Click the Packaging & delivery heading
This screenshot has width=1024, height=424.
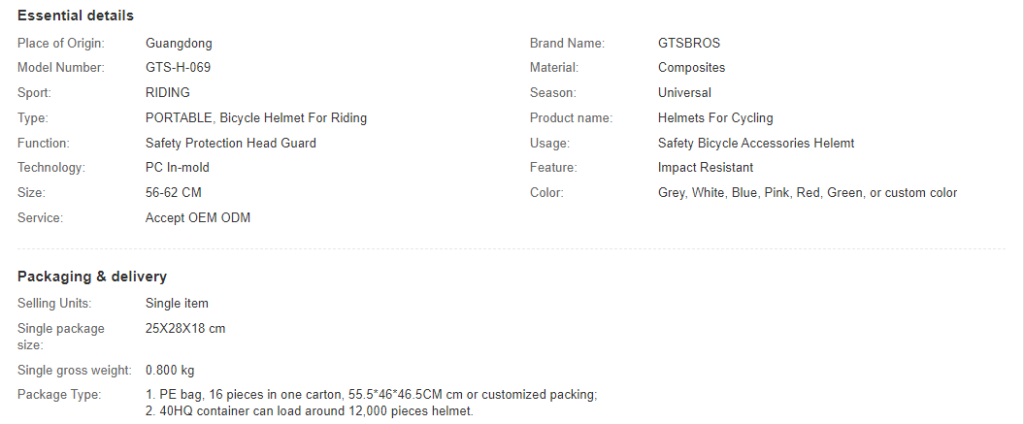pos(91,276)
